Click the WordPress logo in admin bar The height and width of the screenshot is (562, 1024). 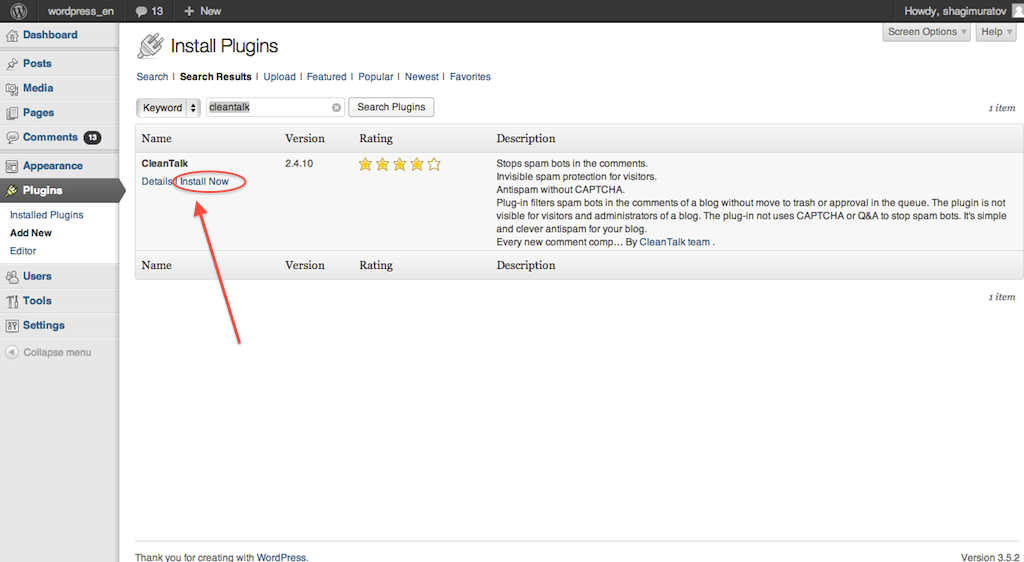19,11
